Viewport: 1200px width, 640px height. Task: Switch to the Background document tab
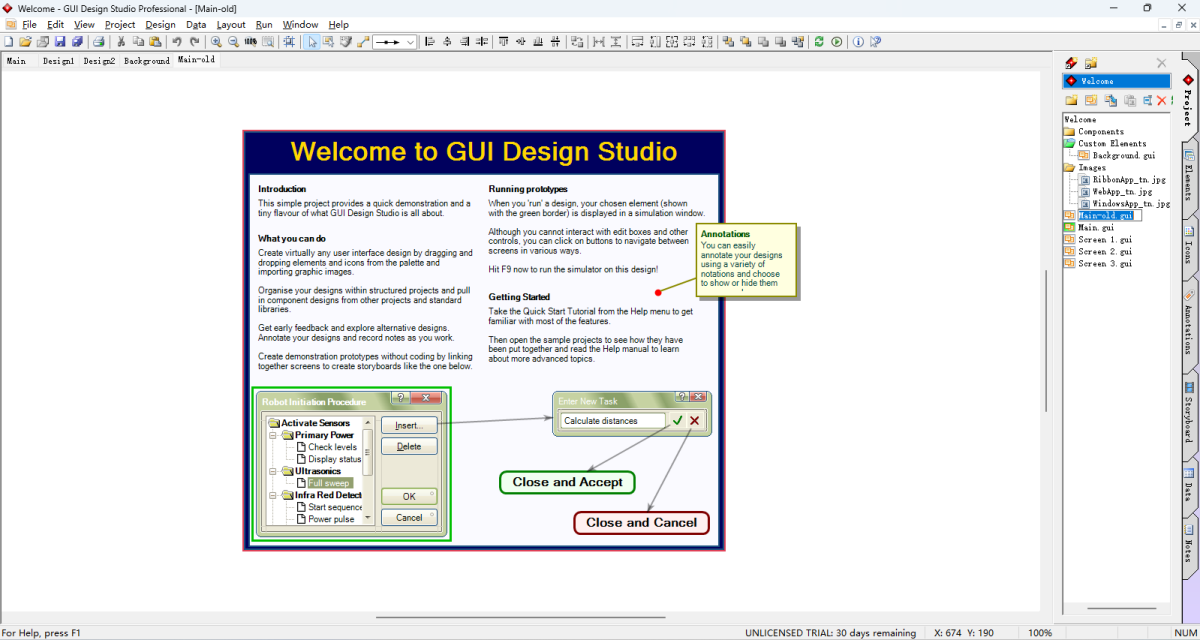[146, 61]
